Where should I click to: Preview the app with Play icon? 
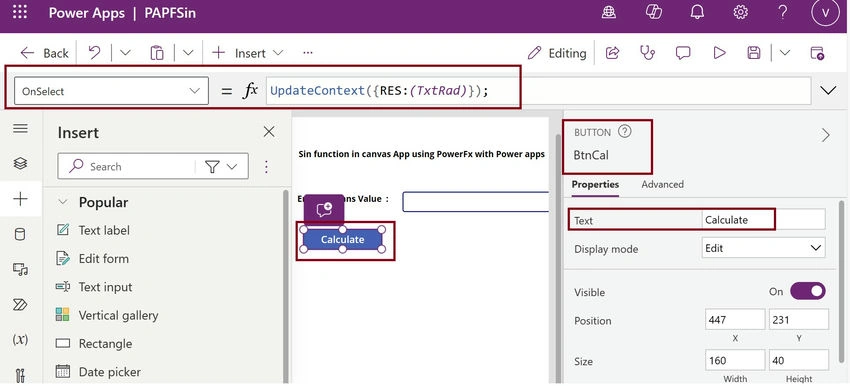click(x=719, y=53)
